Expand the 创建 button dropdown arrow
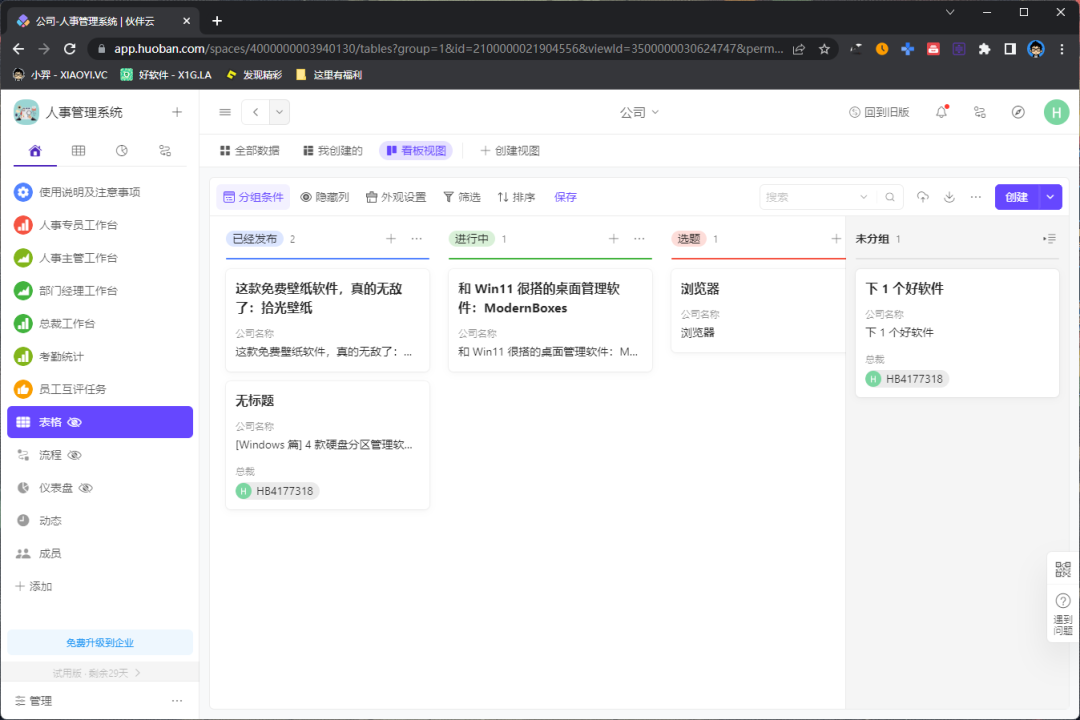 point(1051,197)
